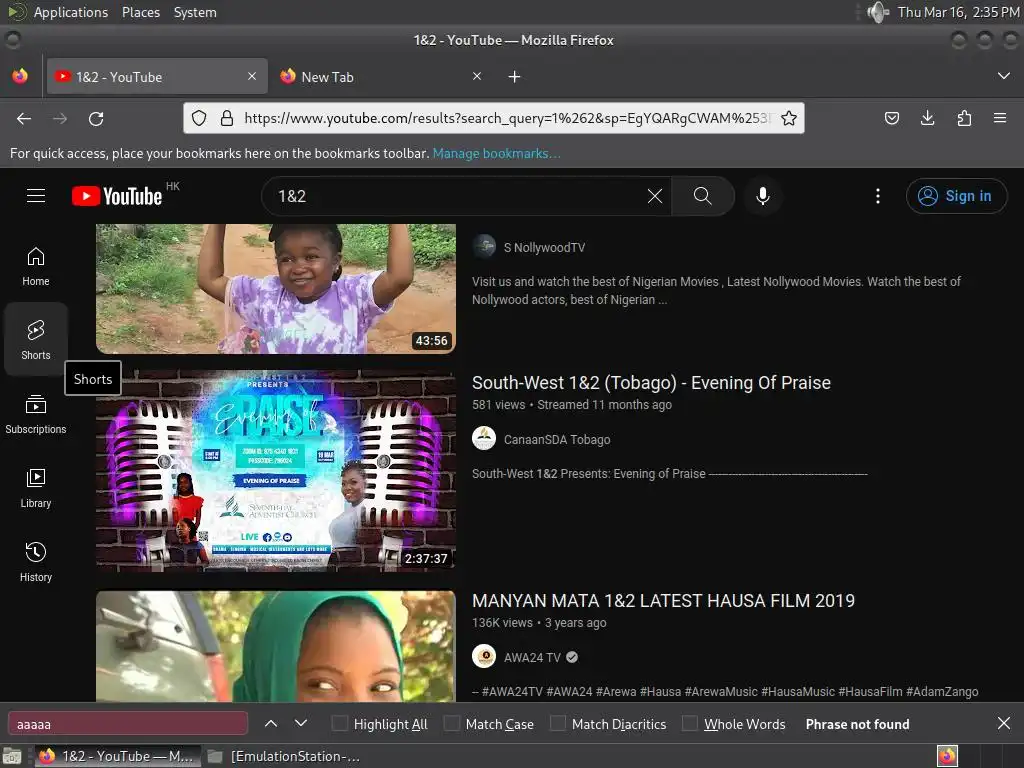Screen dimensions: 1024x768
Task: Close the New Tab tab
Action: (477, 76)
